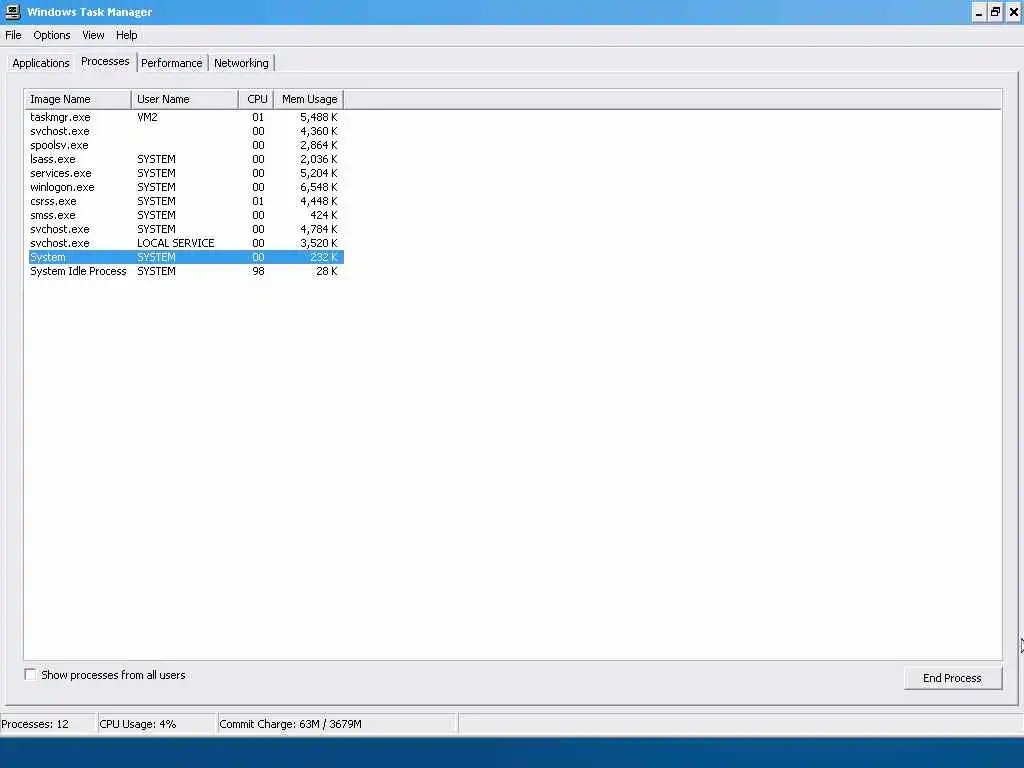Select the taskmgr.exe process row
This screenshot has width=1024, height=768.
pos(185,117)
